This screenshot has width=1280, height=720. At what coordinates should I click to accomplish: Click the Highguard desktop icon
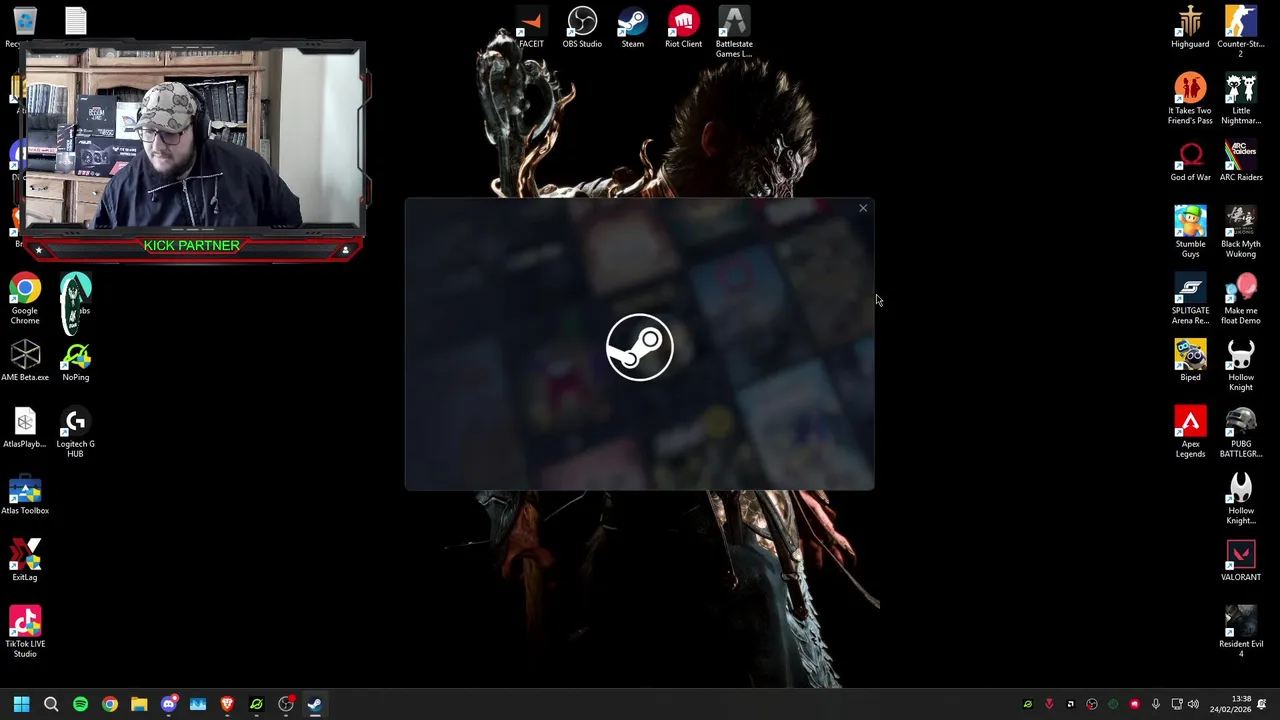pyautogui.click(x=1190, y=28)
